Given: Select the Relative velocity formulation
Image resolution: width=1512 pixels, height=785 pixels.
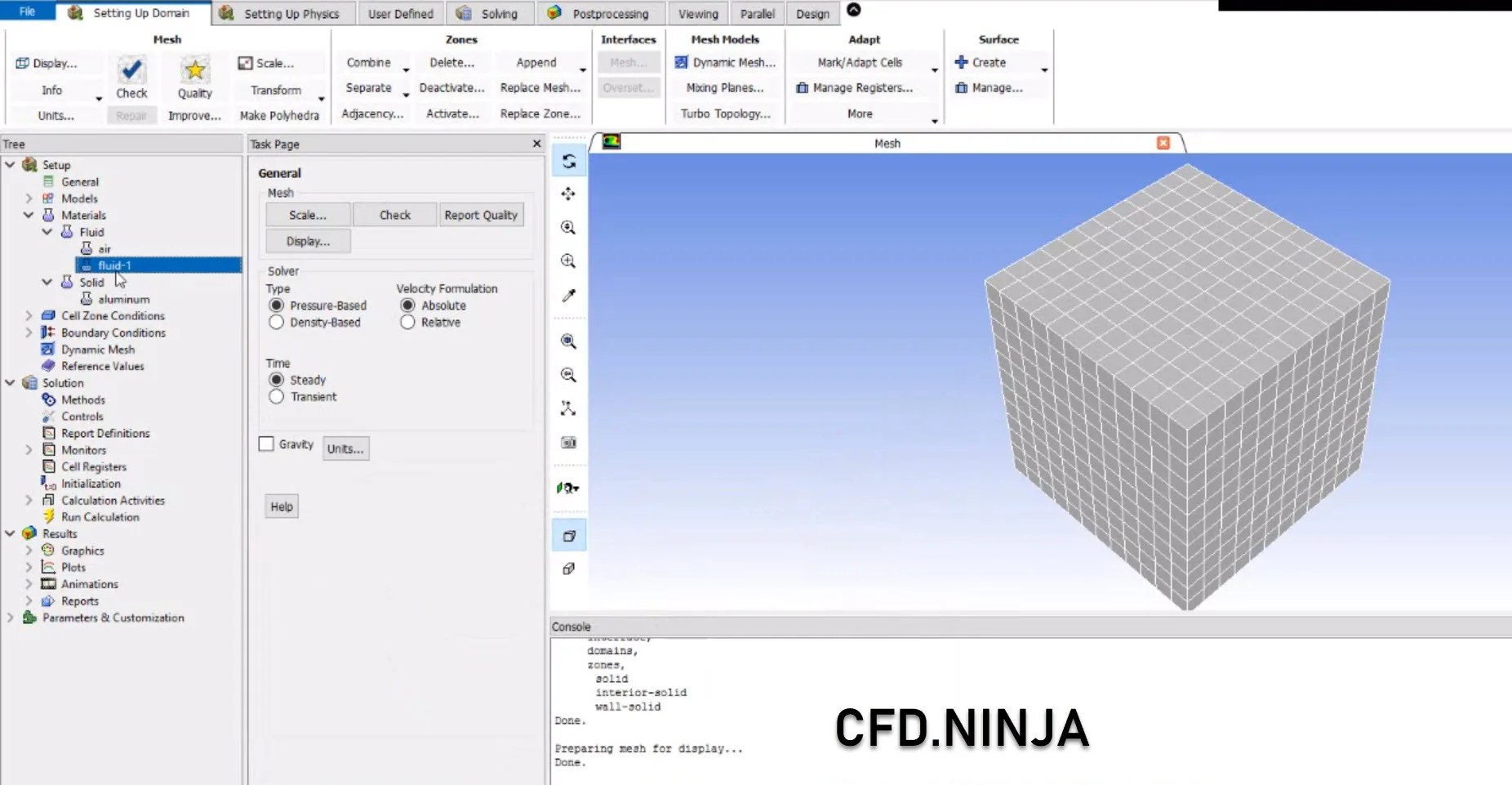Looking at the screenshot, I should click(407, 322).
